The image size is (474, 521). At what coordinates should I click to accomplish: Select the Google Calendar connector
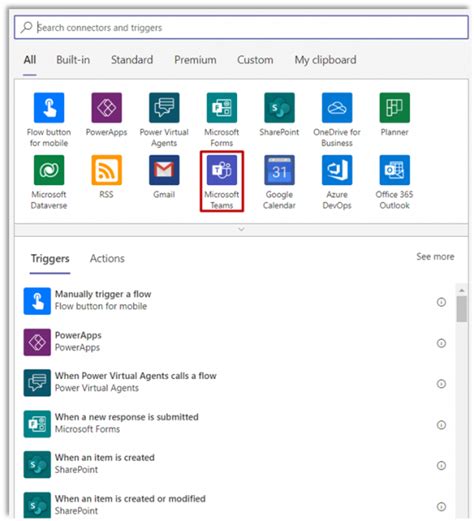point(280,170)
